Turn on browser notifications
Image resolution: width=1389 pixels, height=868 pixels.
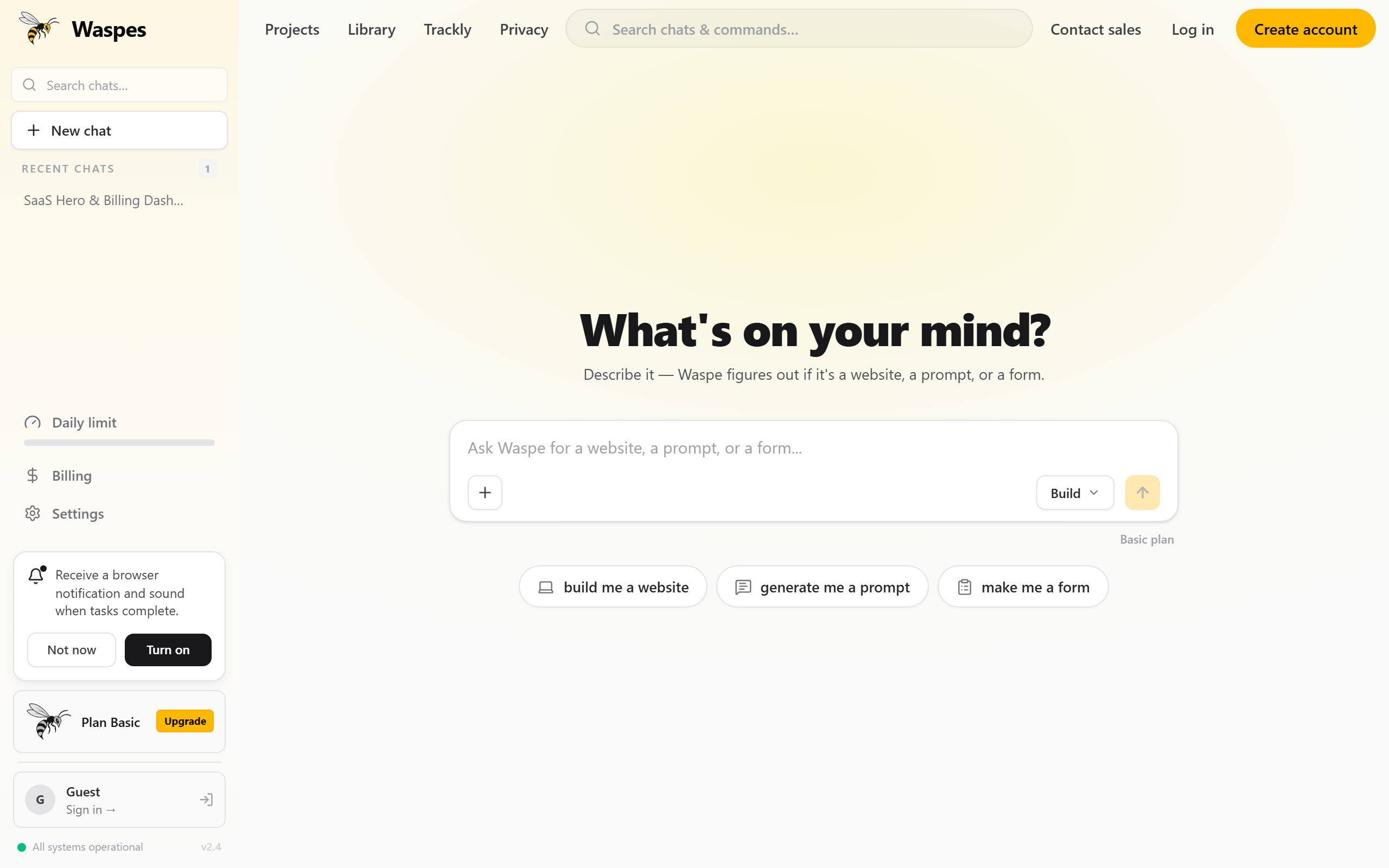pos(168,650)
